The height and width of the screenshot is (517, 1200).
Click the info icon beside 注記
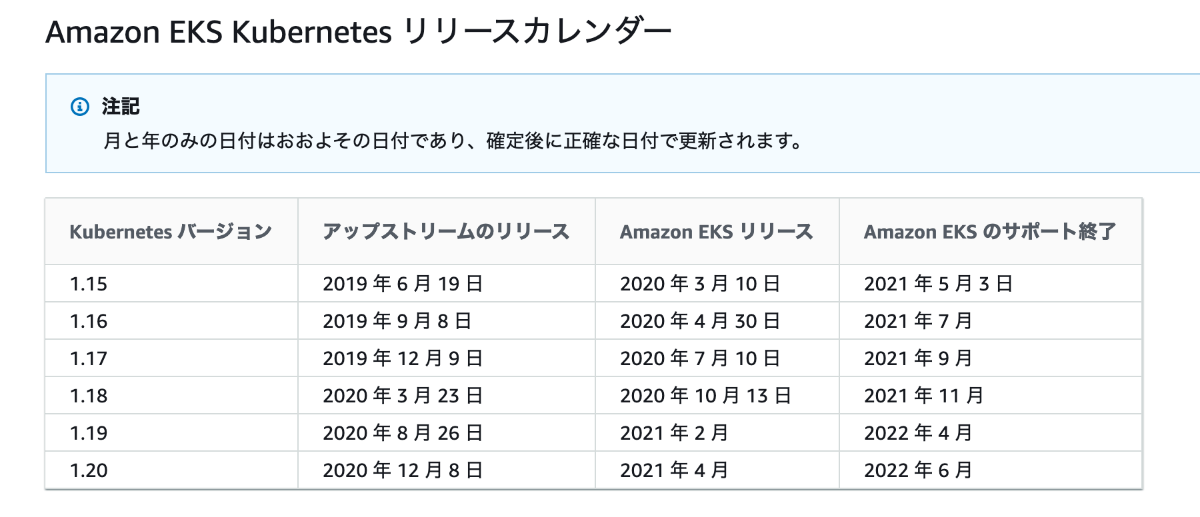tap(79, 106)
